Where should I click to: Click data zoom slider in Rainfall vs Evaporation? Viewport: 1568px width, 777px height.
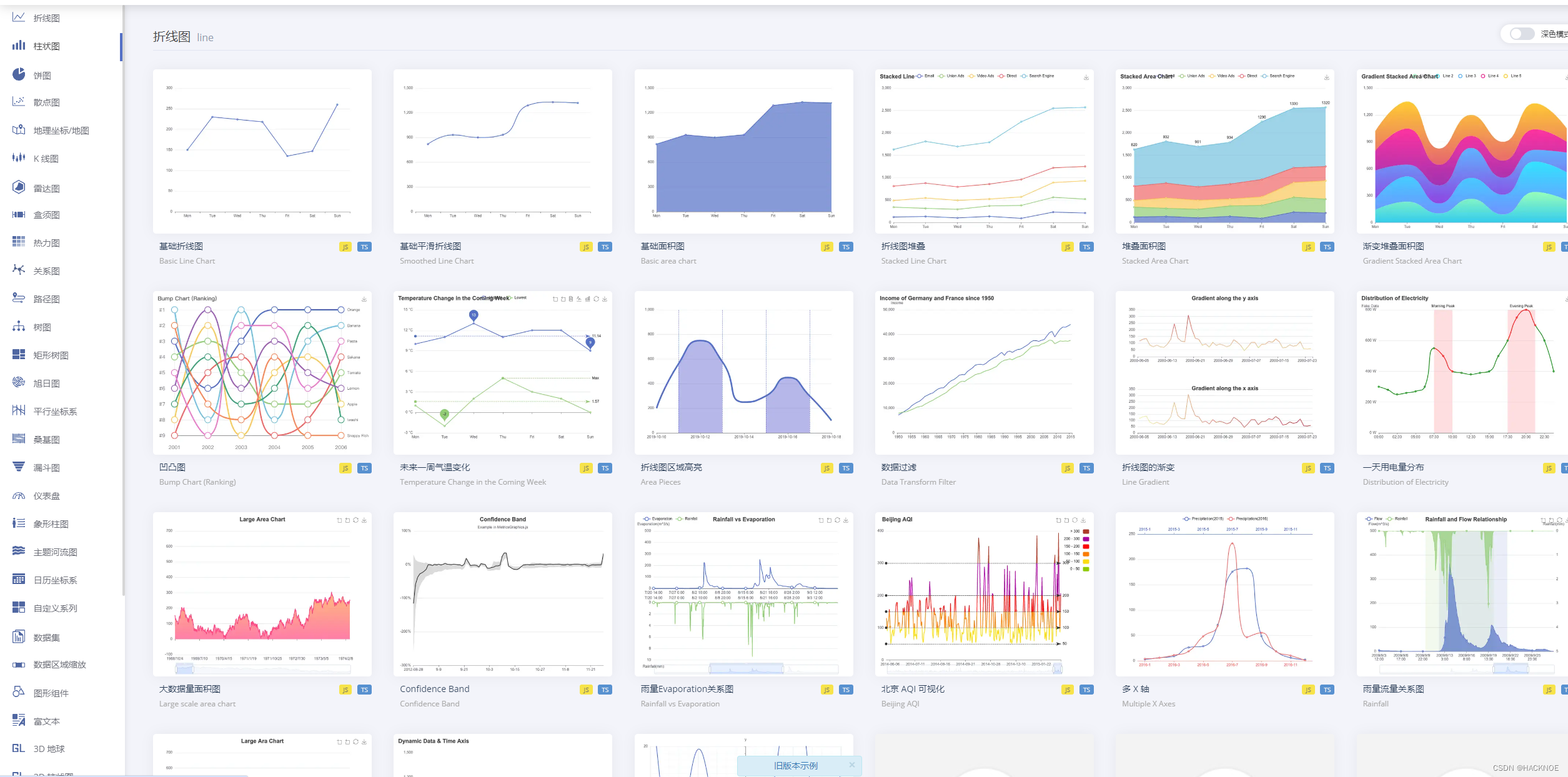tap(746, 669)
